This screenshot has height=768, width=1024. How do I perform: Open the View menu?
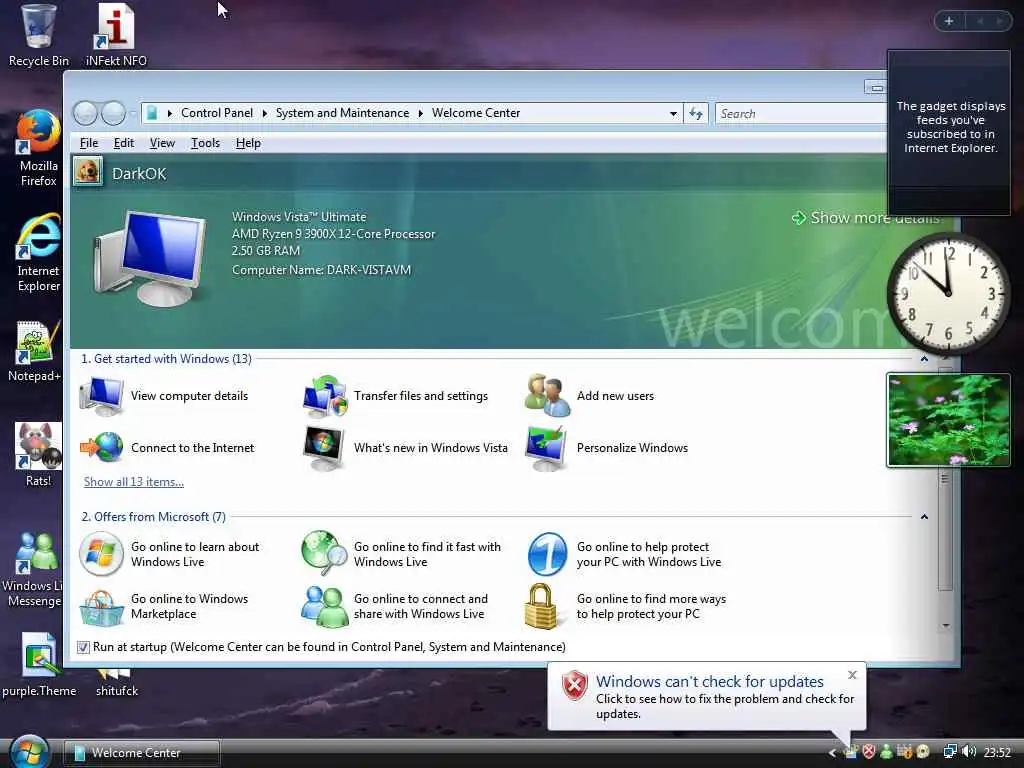162,143
